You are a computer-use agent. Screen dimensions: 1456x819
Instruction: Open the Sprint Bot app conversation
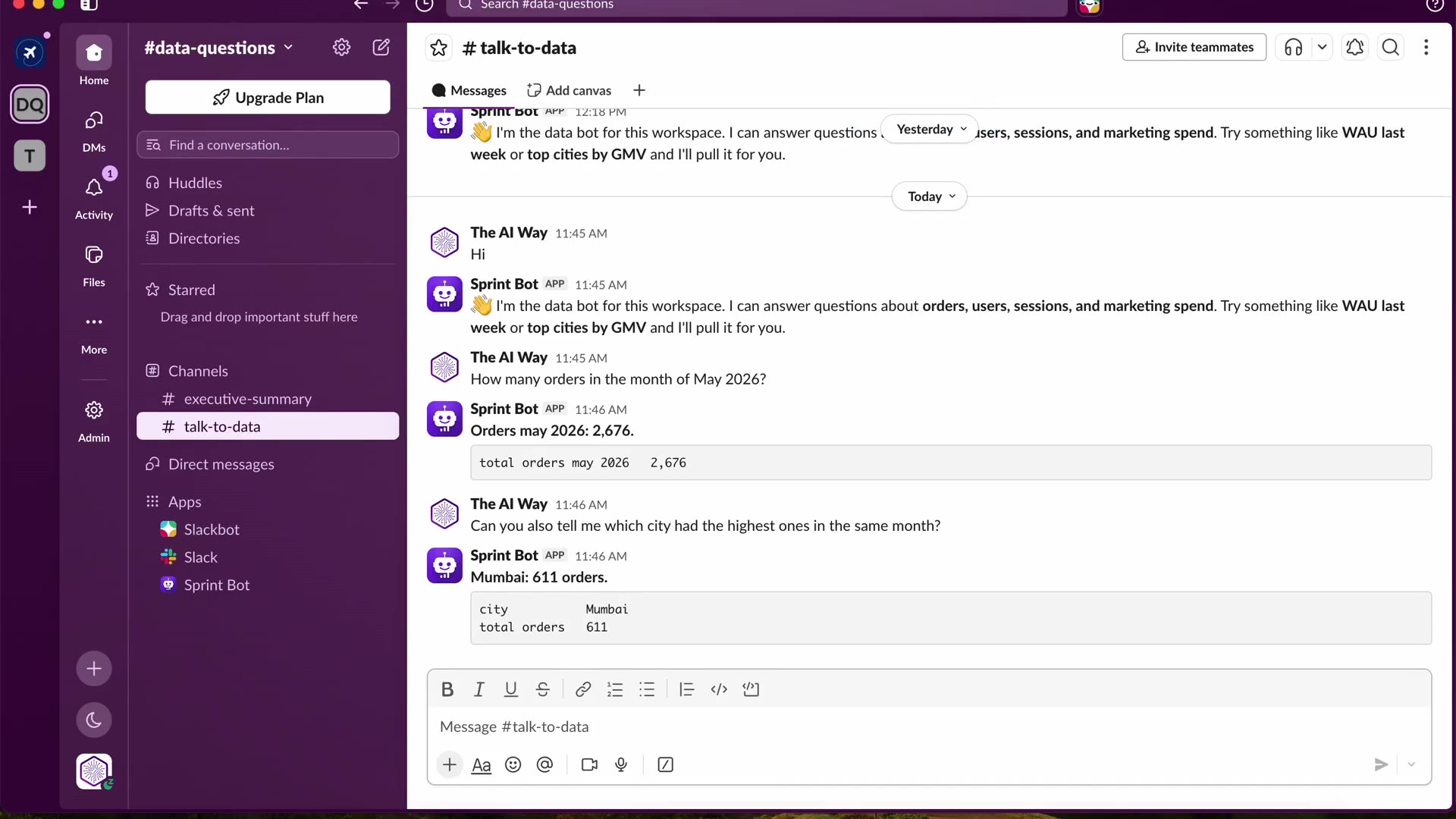coord(268,585)
